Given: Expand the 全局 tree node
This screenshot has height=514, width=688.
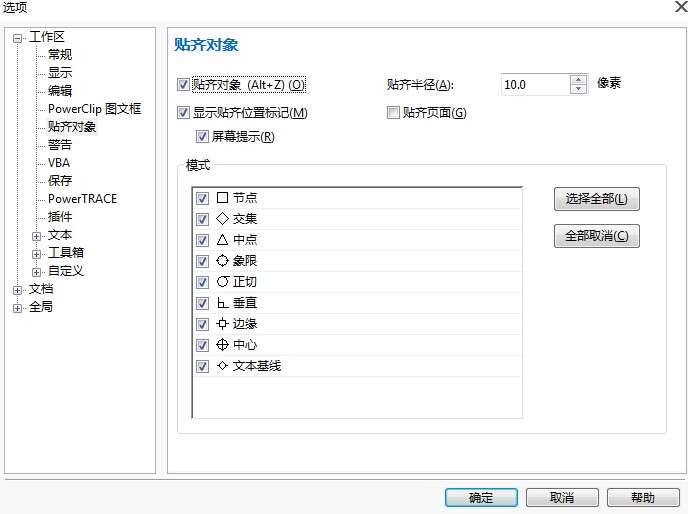Looking at the screenshot, I should [18, 308].
